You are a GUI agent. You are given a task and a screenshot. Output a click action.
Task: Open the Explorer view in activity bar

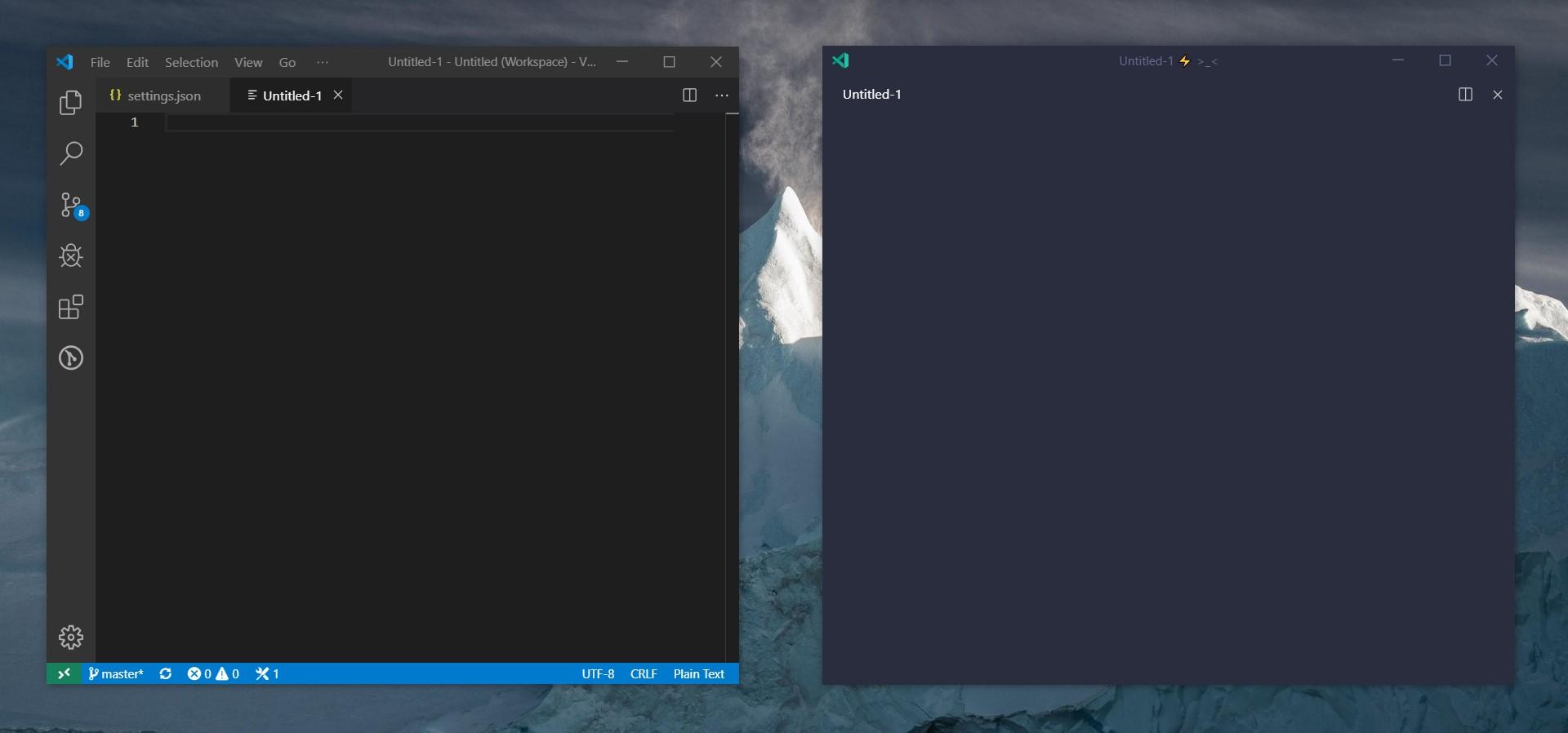[71, 103]
